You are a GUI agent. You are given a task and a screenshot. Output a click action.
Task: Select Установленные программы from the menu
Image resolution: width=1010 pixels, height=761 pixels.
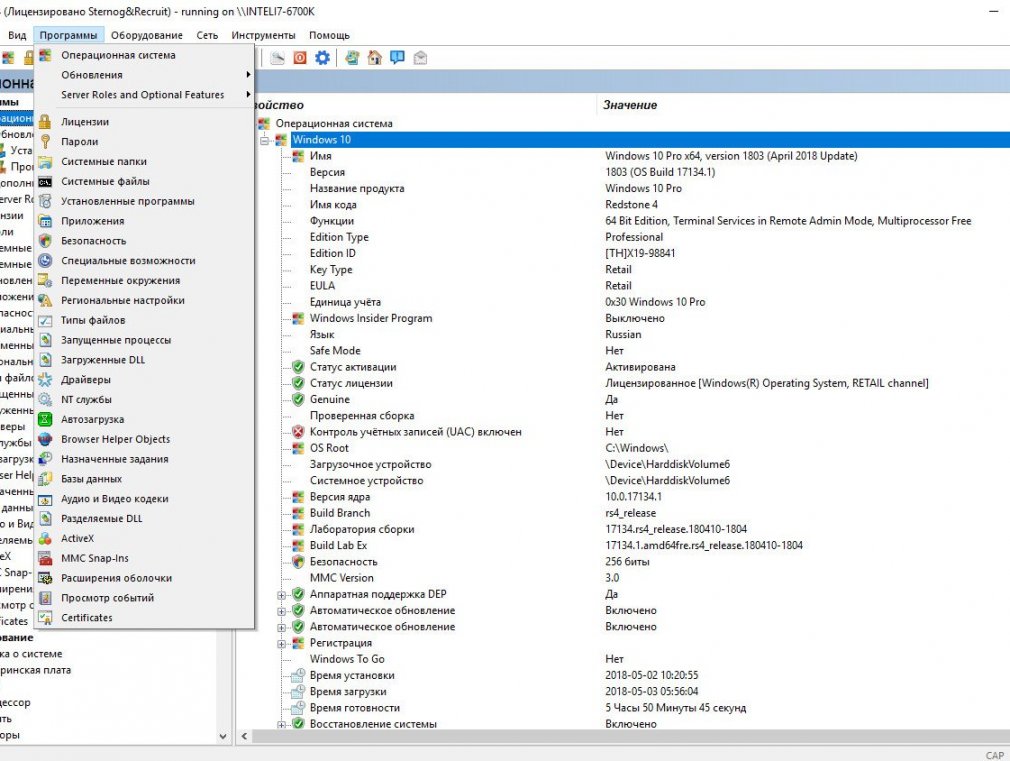144,202
